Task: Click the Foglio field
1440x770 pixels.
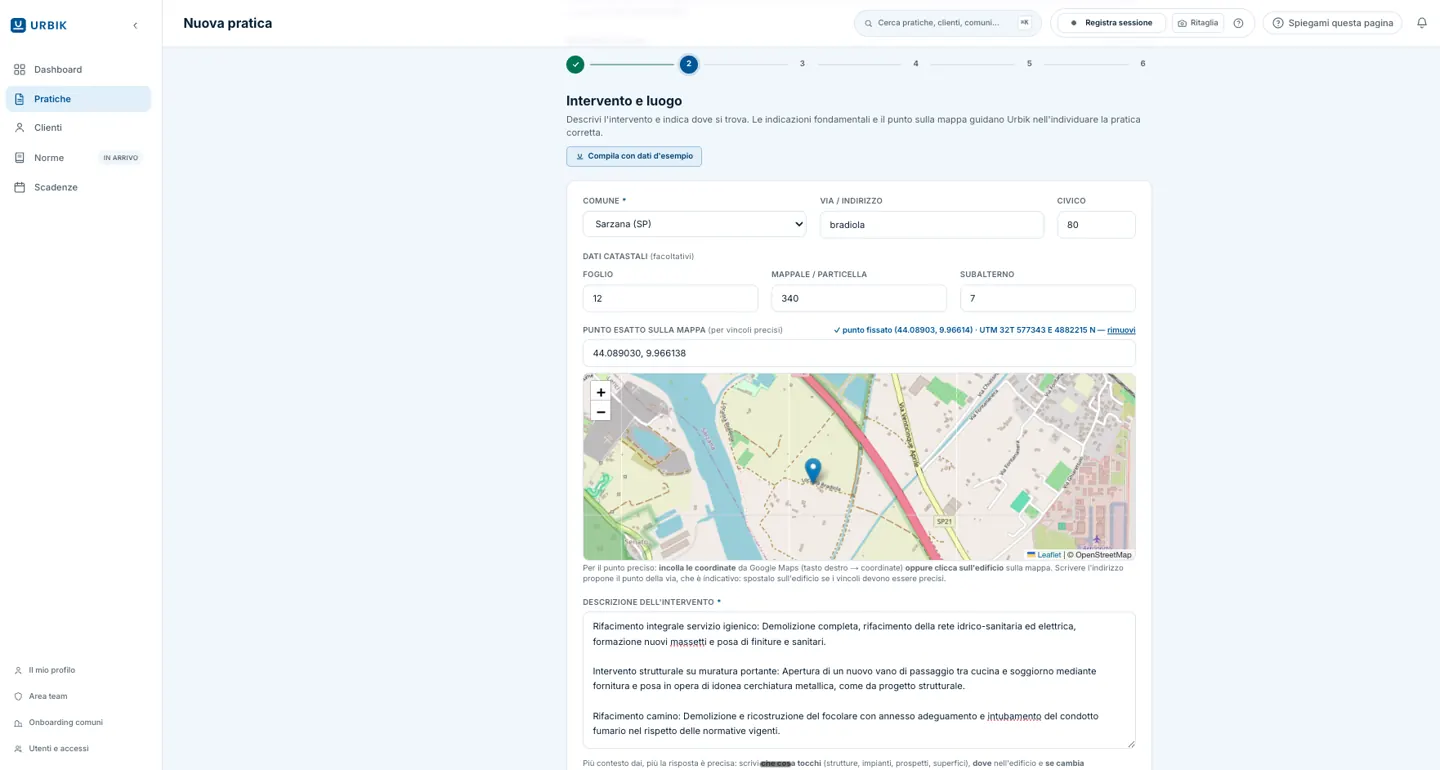Action: pos(670,298)
